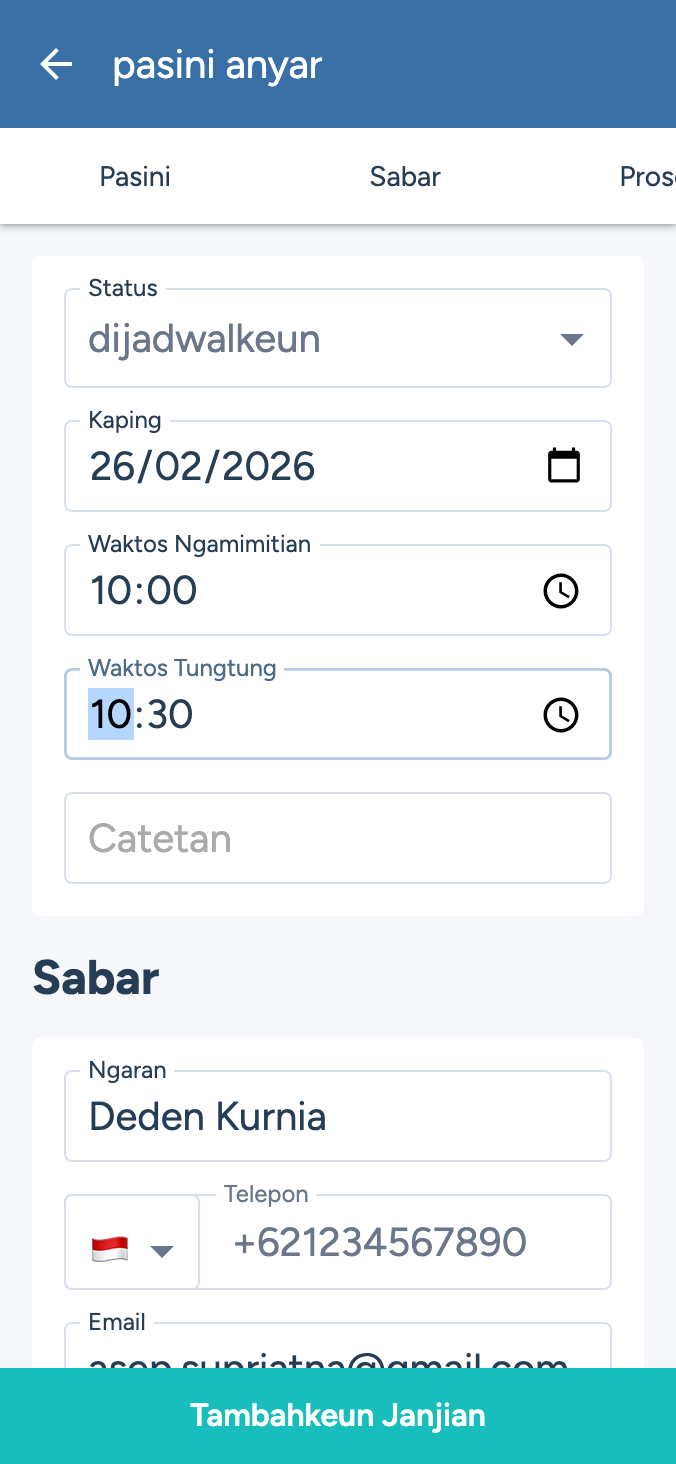
Task: Click the start time value 10:00
Action: pos(144,591)
